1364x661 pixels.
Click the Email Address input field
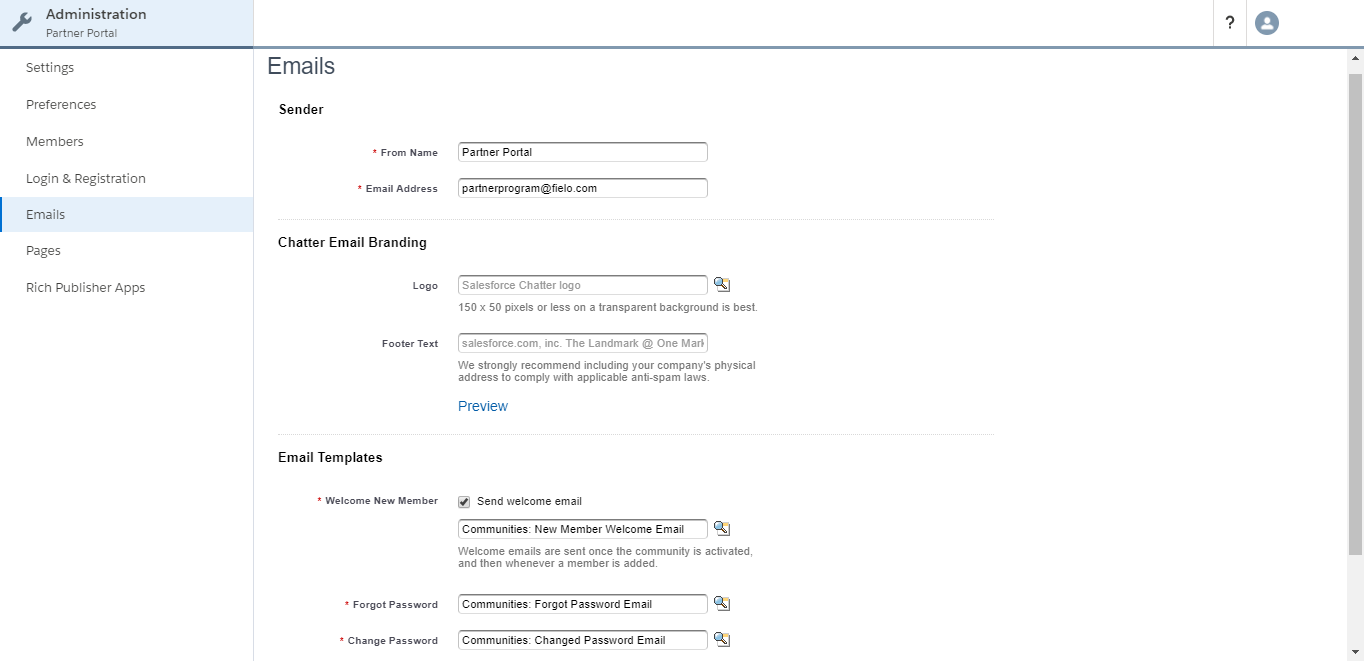point(583,188)
